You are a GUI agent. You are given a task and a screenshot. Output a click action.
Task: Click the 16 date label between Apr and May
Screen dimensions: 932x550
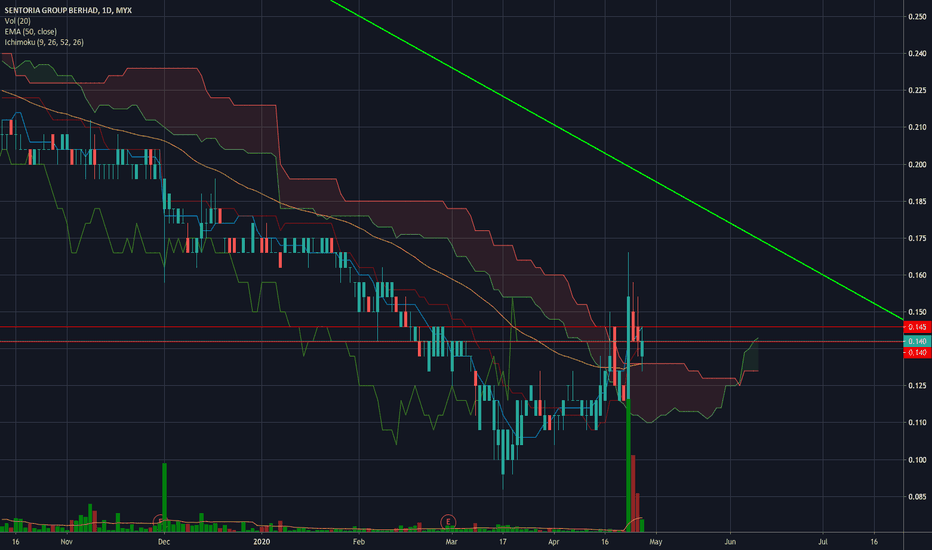pyautogui.click(x=604, y=542)
